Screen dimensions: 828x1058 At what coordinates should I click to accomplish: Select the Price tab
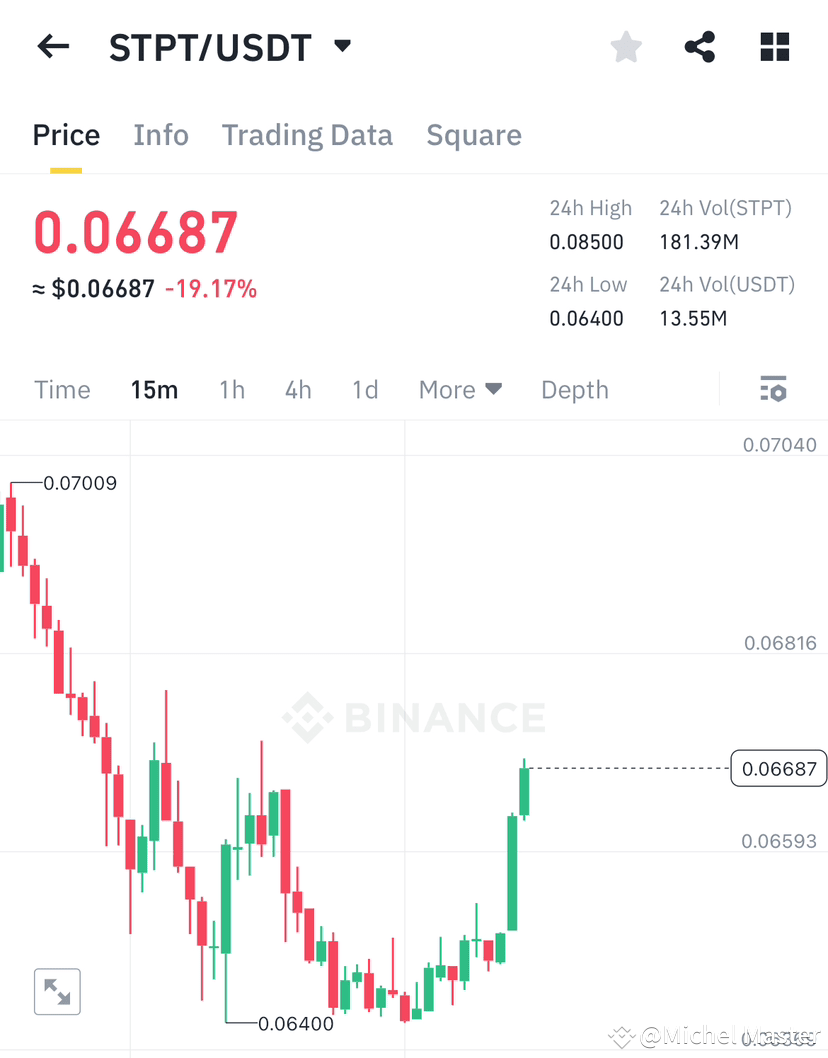[x=66, y=135]
